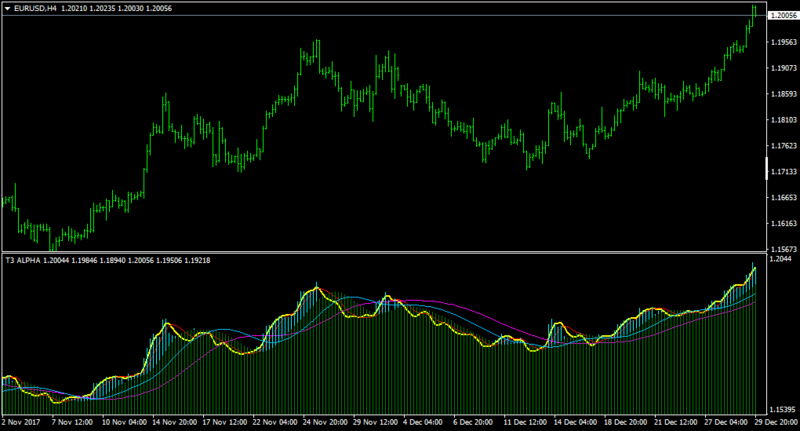This screenshot has width=800, height=431.
Task: Select the 24 Nov 20:00 time marker
Action: 325,422
